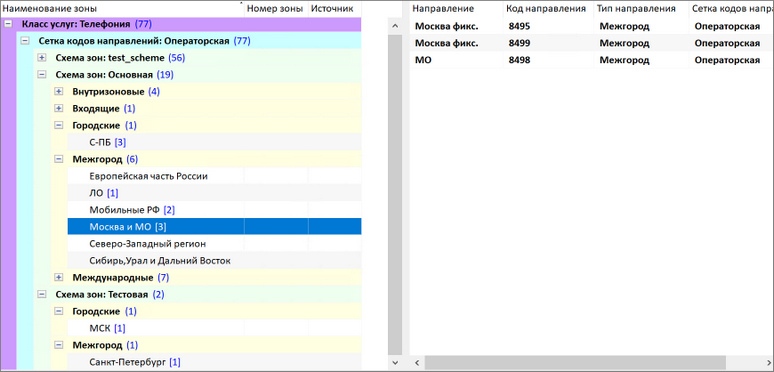The height and width of the screenshot is (372, 774).
Task: Sort by Номер зоны column header
Action: coord(276,8)
